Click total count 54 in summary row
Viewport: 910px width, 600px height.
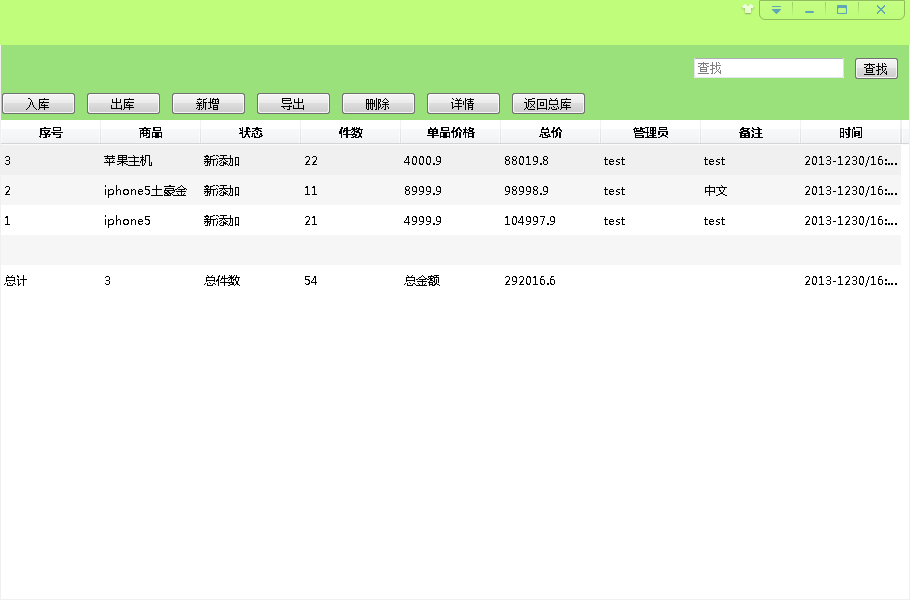(x=311, y=281)
